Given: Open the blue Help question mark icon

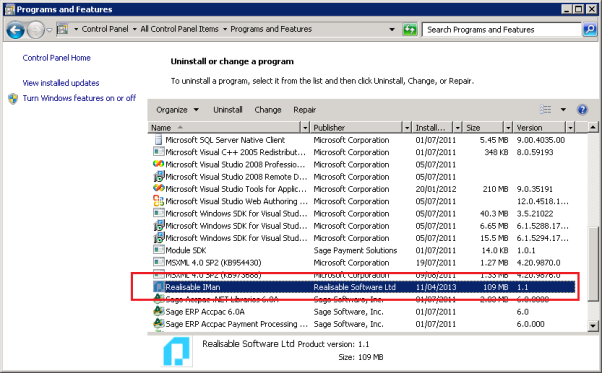Looking at the screenshot, I should pyautogui.click(x=582, y=110).
